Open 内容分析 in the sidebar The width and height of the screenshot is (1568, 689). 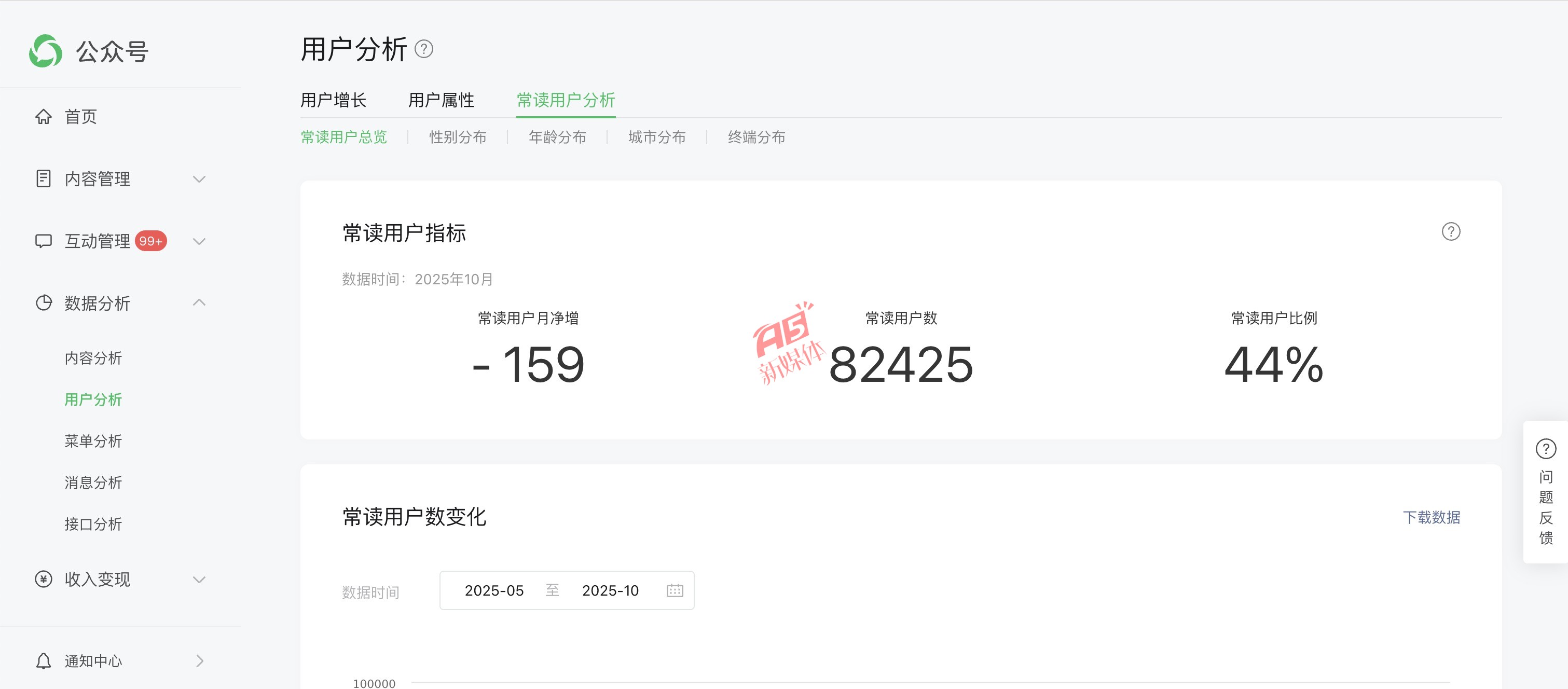coord(93,358)
